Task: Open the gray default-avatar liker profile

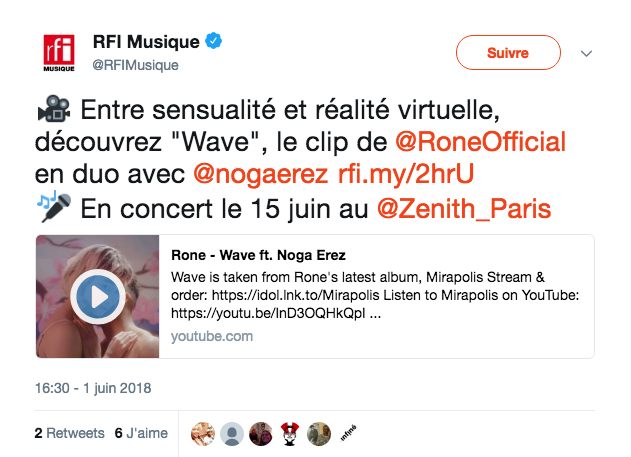Action: click(x=232, y=433)
